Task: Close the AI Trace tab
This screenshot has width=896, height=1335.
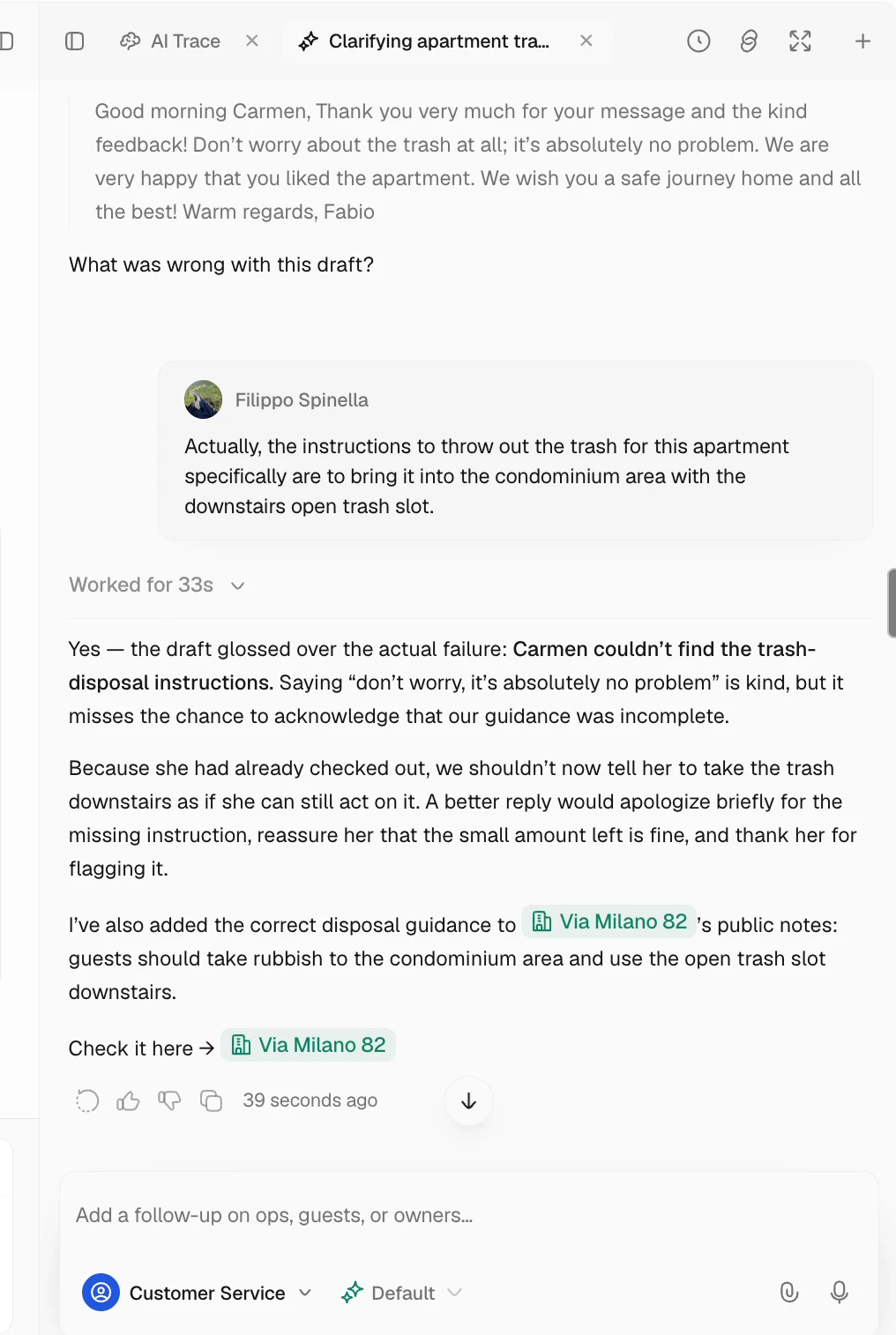Action: [x=252, y=41]
